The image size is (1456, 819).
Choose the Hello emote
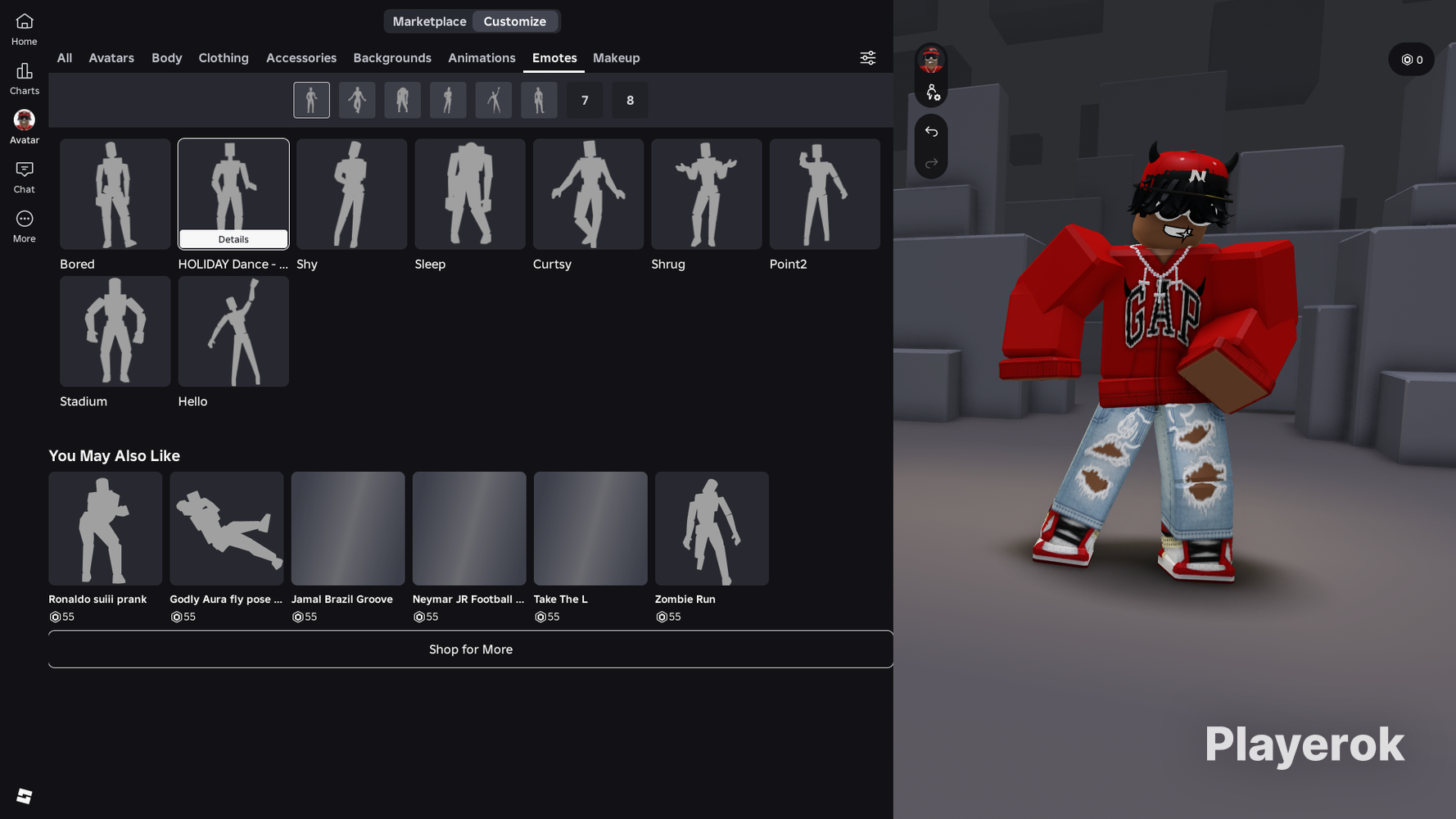tap(233, 332)
